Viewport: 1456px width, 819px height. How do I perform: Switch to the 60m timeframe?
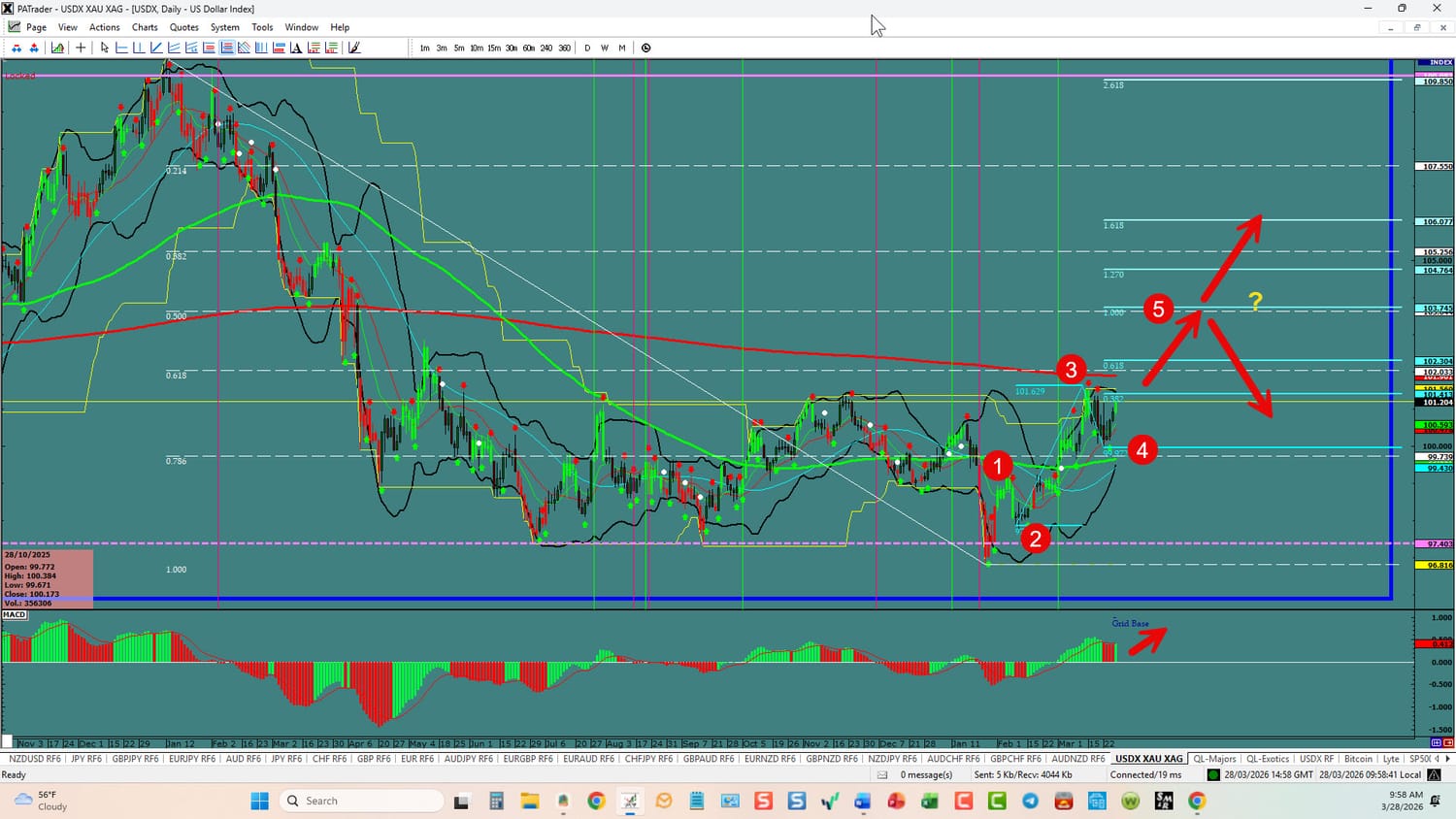click(x=529, y=48)
